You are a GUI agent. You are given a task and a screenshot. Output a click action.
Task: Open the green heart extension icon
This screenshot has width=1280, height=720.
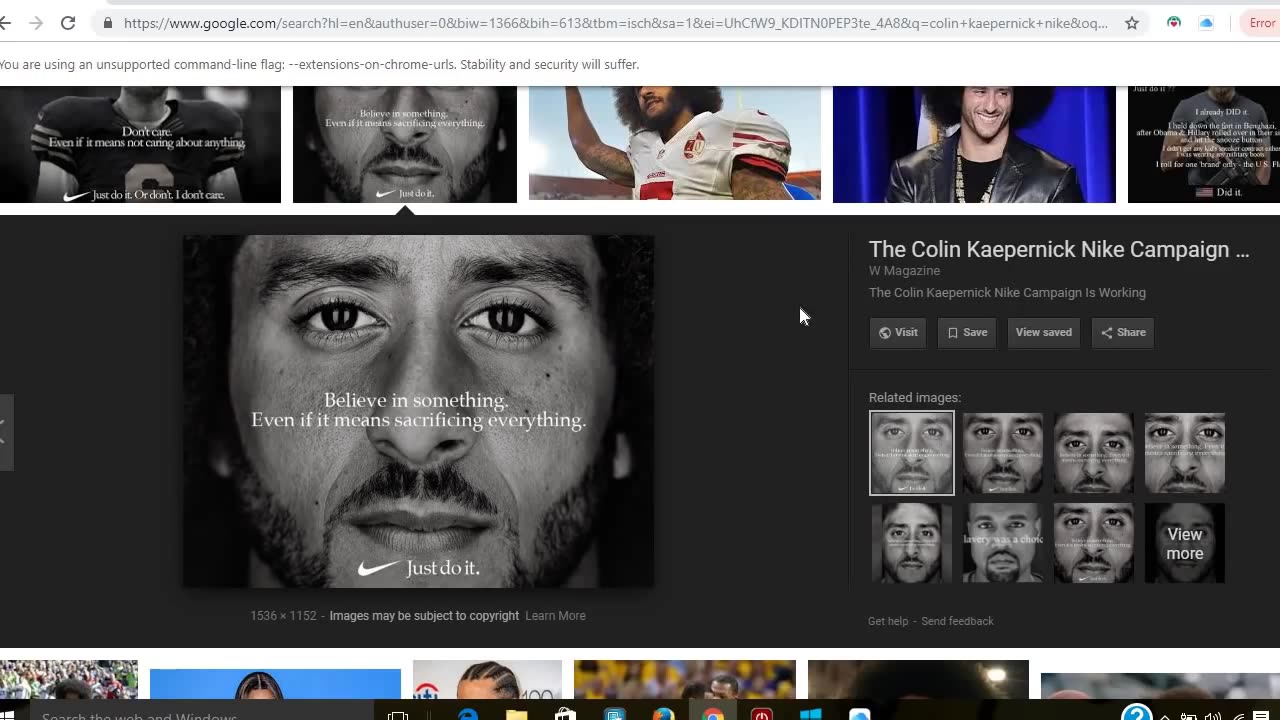[1174, 23]
